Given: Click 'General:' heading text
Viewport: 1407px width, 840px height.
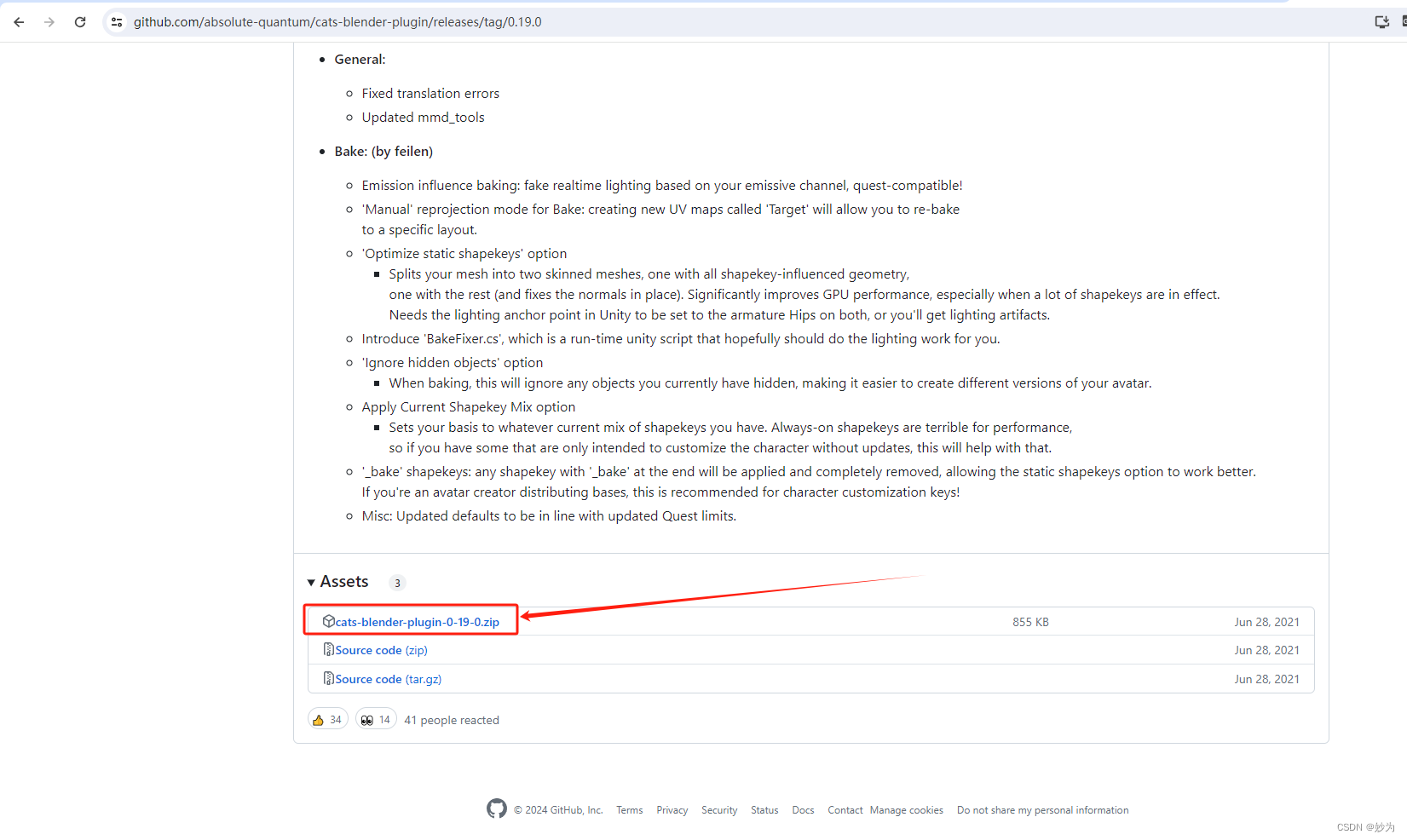Looking at the screenshot, I should [x=360, y=59].
